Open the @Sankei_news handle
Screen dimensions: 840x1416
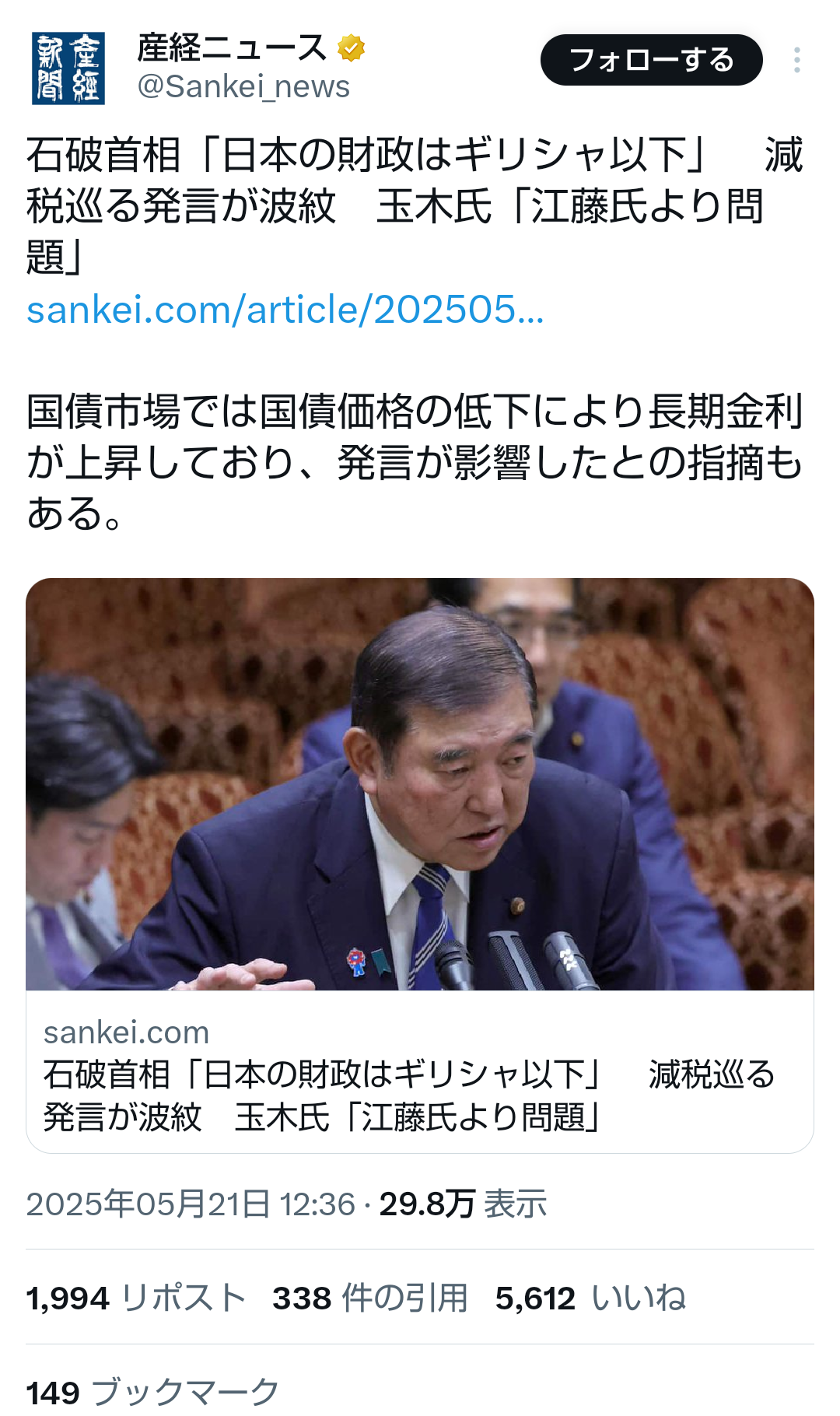[243, 86]
